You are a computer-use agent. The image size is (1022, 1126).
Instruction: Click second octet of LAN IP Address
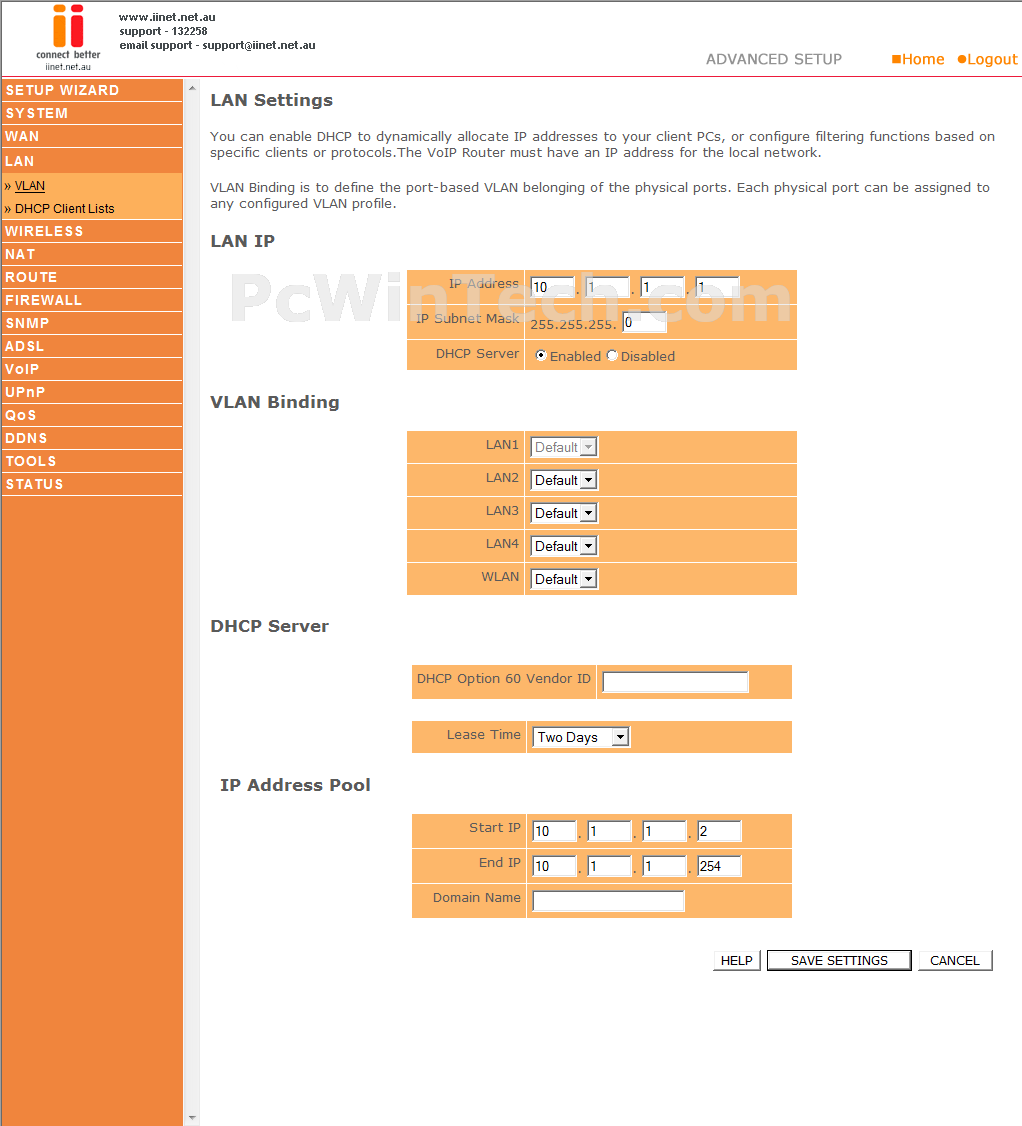click(608, 287)
